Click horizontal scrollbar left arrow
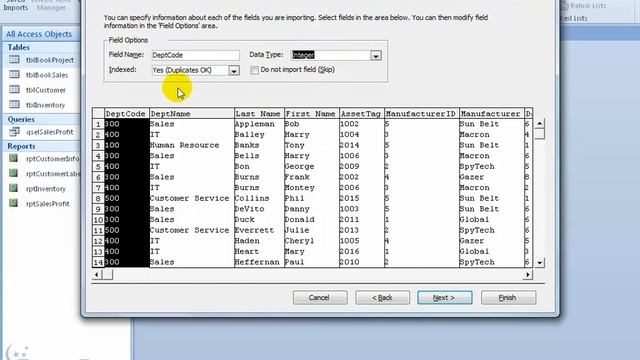Viewport: 640px width, 360px height. tap(97, 275)
